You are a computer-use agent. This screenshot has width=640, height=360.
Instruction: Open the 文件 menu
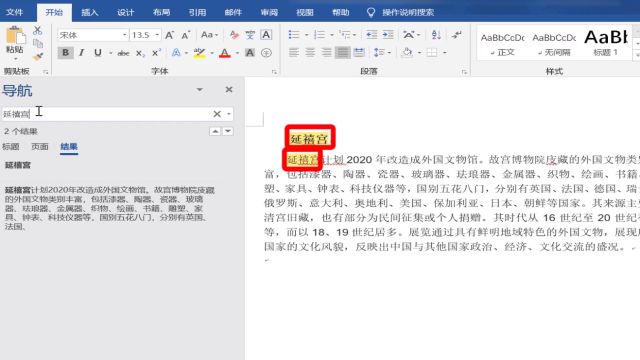click(x=14, y=13)
